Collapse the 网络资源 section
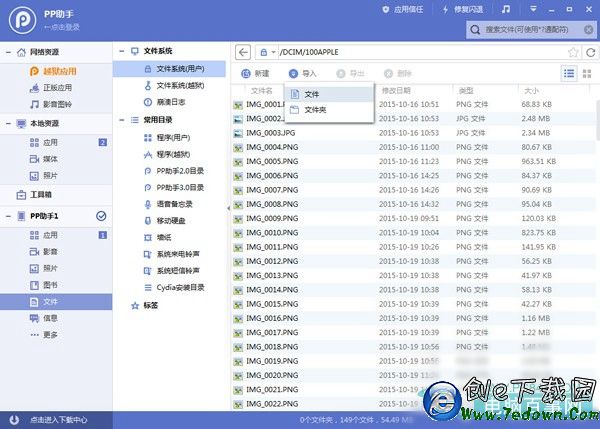 (8, 52)
